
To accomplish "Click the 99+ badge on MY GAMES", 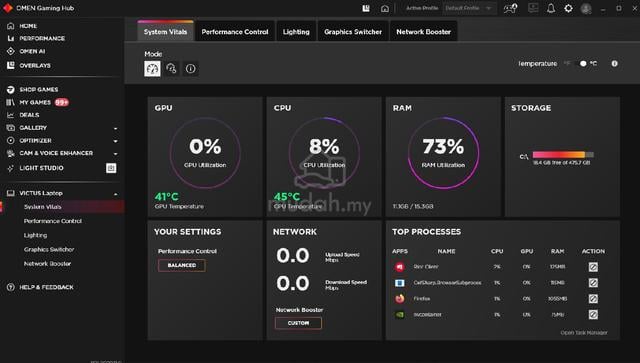I will [62, 102].
